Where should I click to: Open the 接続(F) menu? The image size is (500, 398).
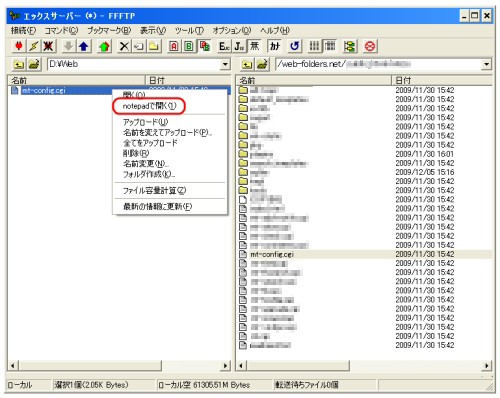coord(23,31)
